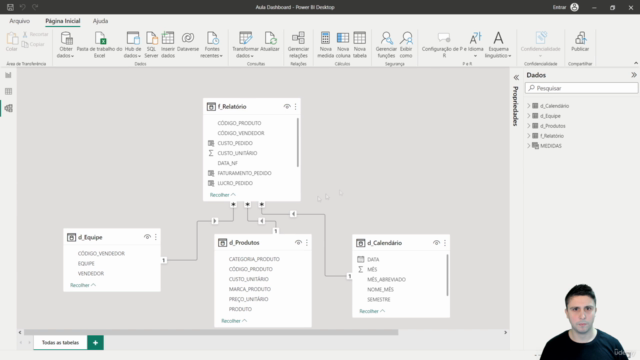This screenshot has height=360, width=640.
Task: Toggle visibility of d_Calendário table
Action: (436, 243)
